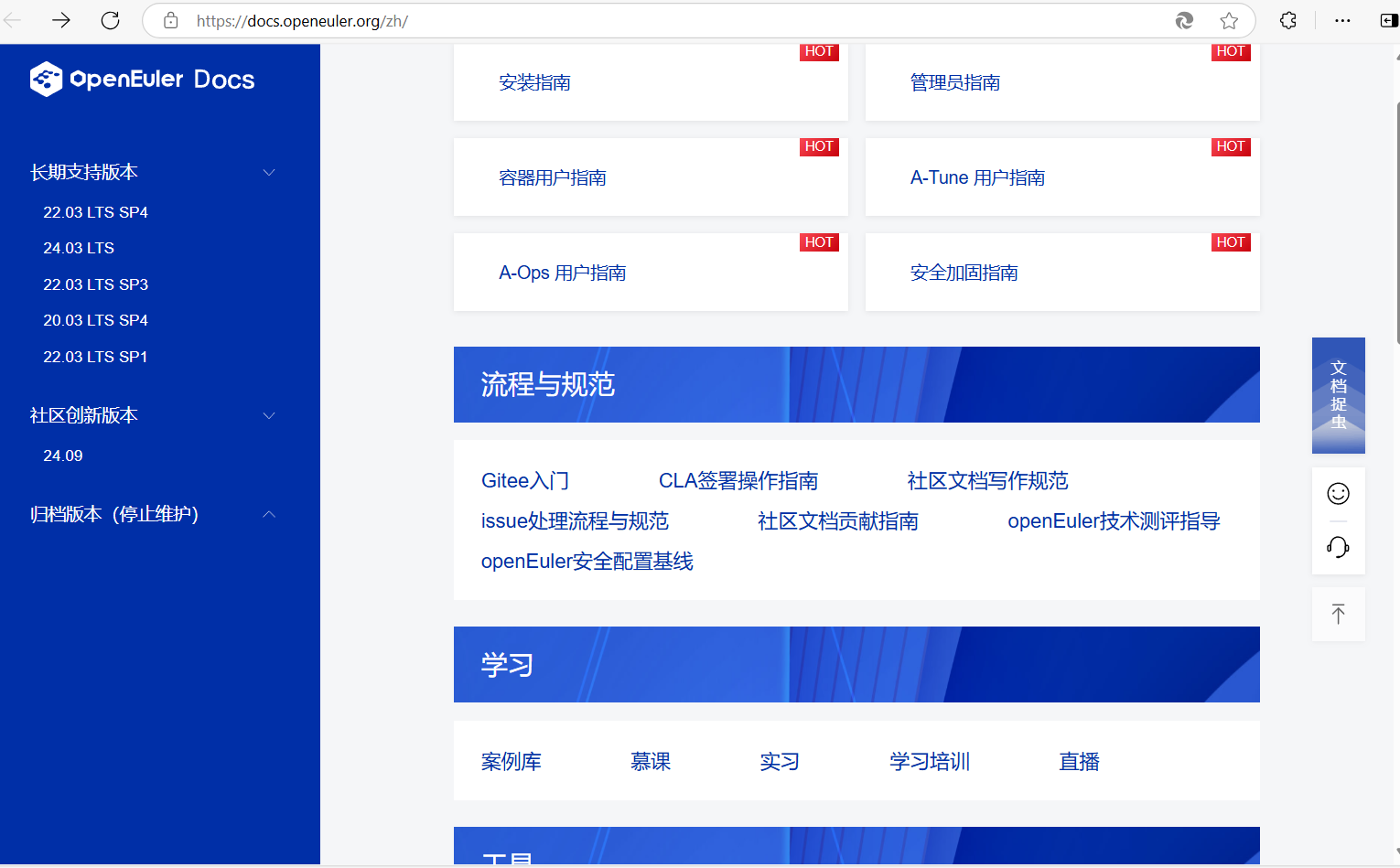Click the Edge sync icon in address bar

pos(1184,20)
